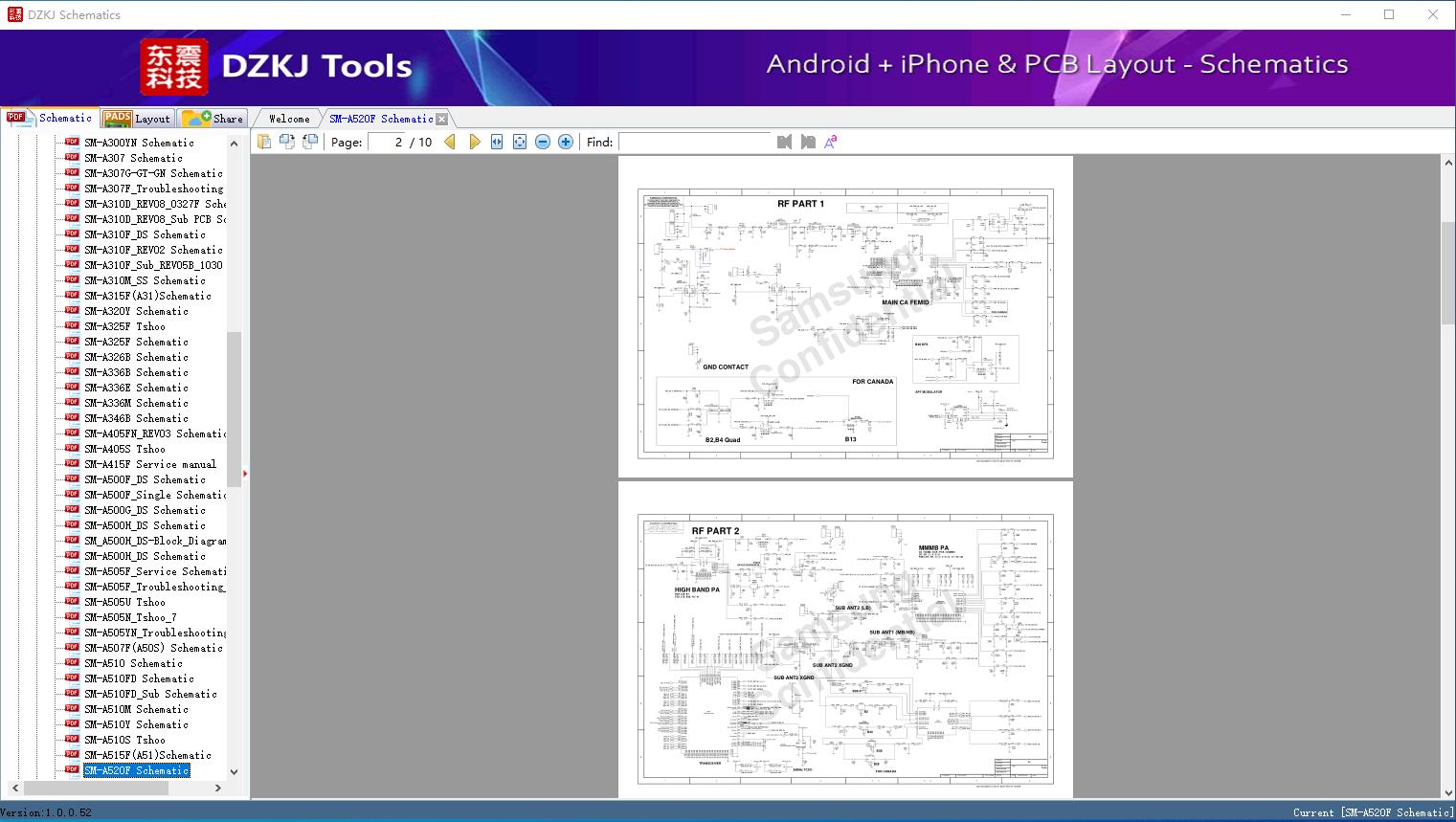Screen dimensions: 1456x822
Task: Find the previous search match
Action: coord(785,142)
